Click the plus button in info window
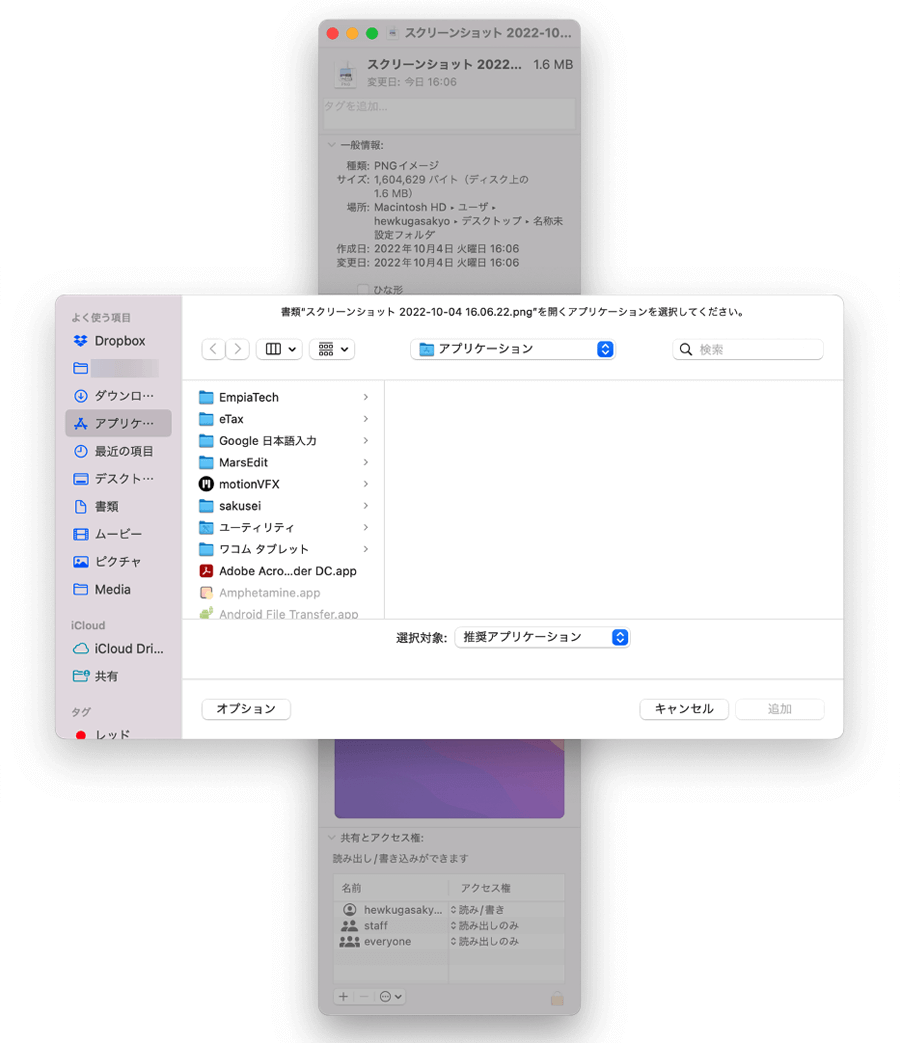This screenshot has width=900, height=1043. click(343, 996)
